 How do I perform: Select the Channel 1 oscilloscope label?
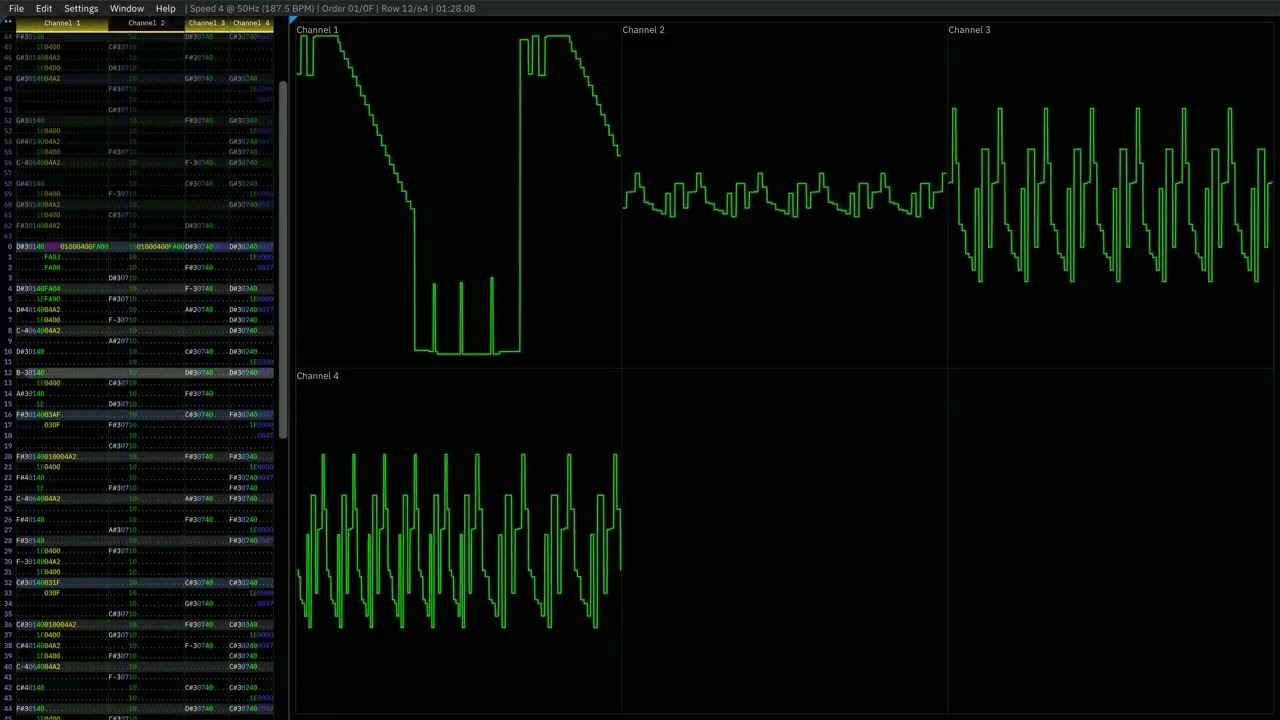(x=317, y=30)
